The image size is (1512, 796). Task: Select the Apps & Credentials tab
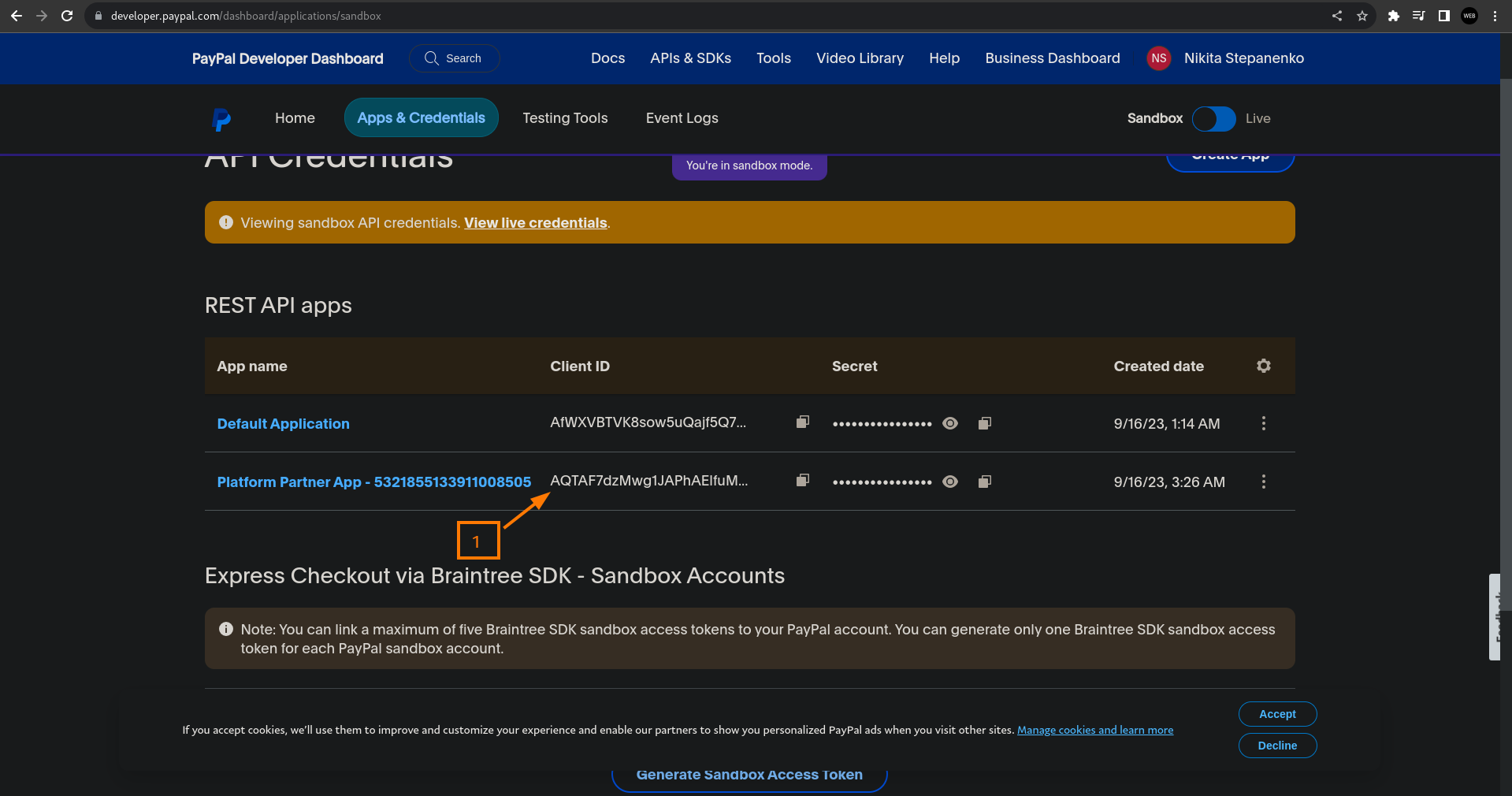[422, 117]
